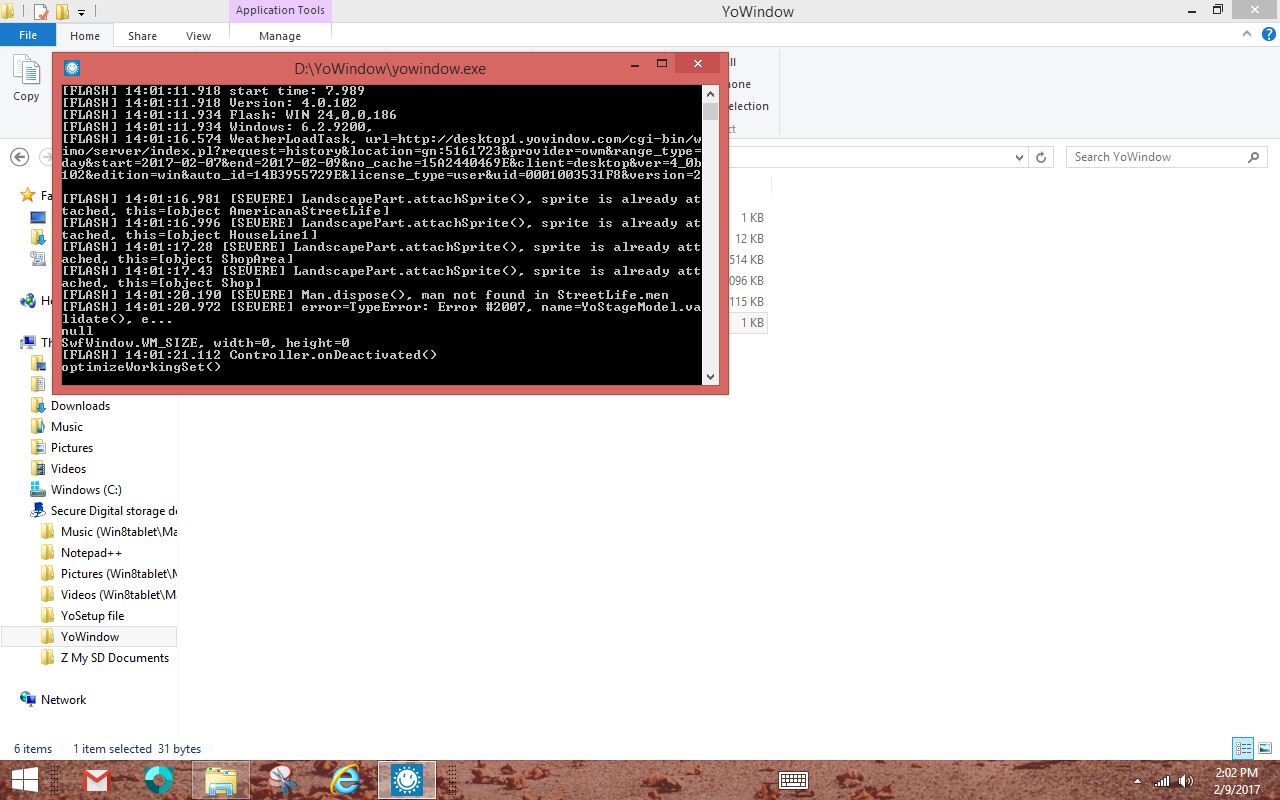Click the YoWindow smiley taskbar icon

coord(407,780)
